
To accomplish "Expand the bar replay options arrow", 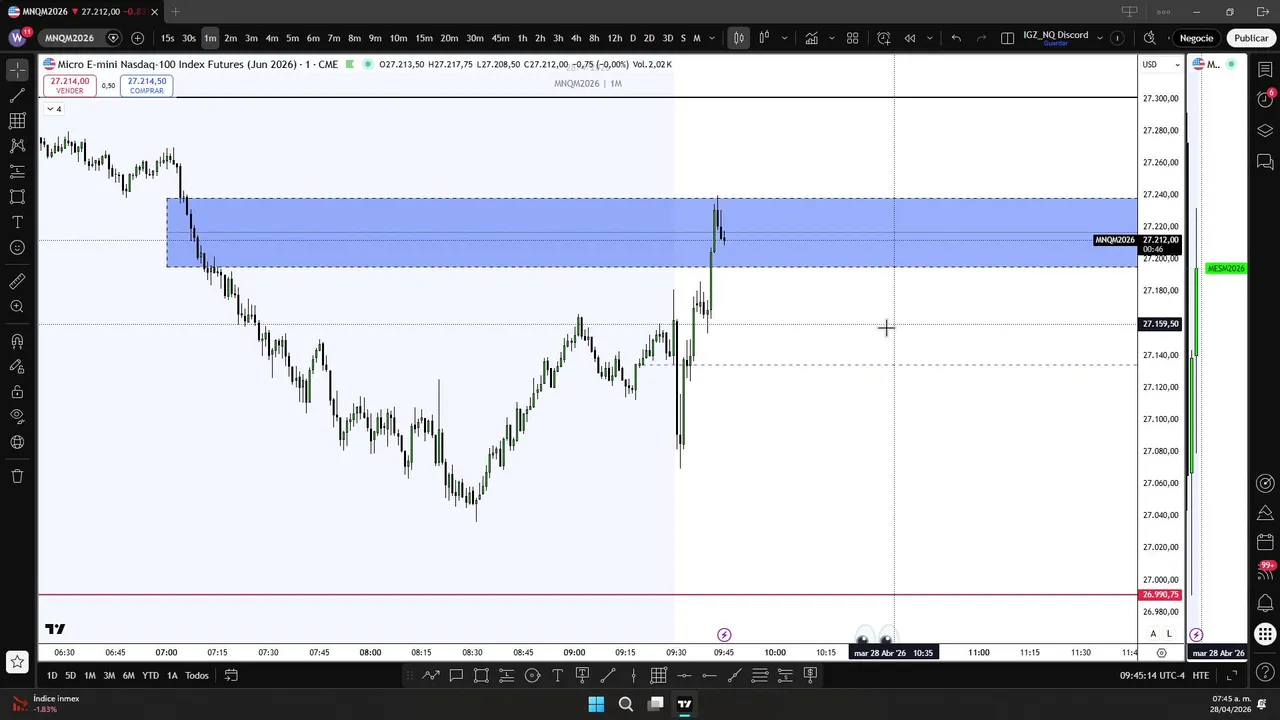I will coord(930,38).
